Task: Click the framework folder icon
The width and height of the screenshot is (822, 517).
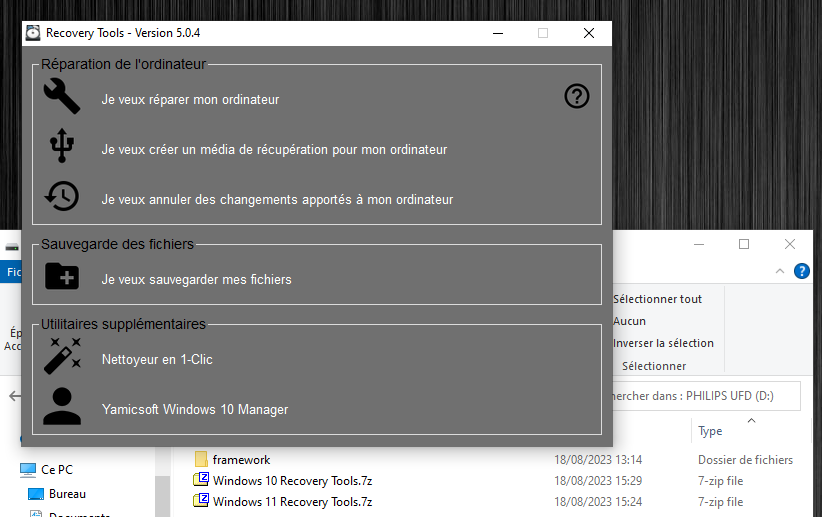Action: (x=201, y=459)
